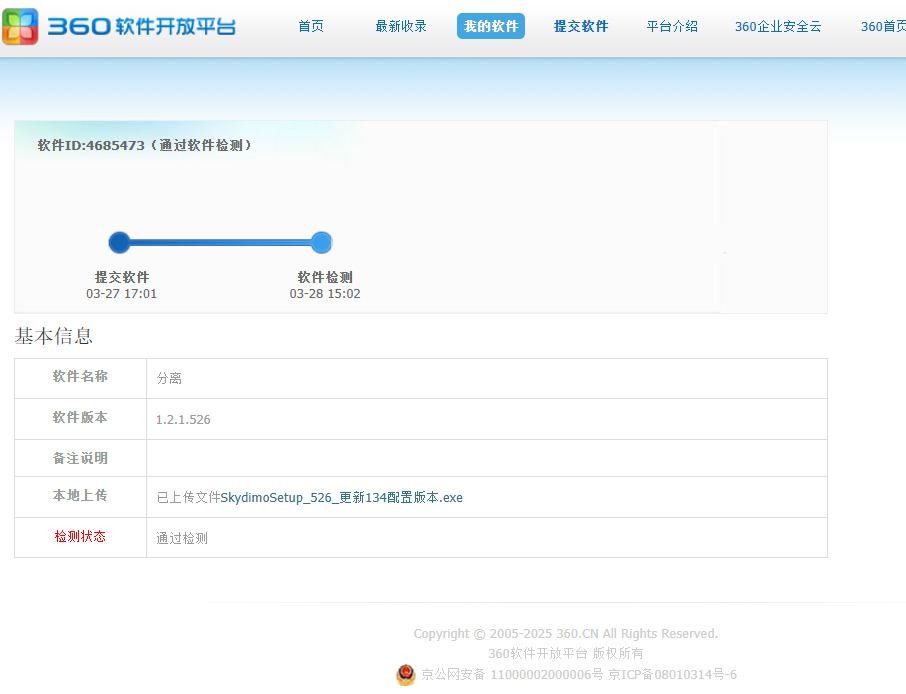Click the police badge icon in the footer

pyautogui.click(x=406, y=675)
